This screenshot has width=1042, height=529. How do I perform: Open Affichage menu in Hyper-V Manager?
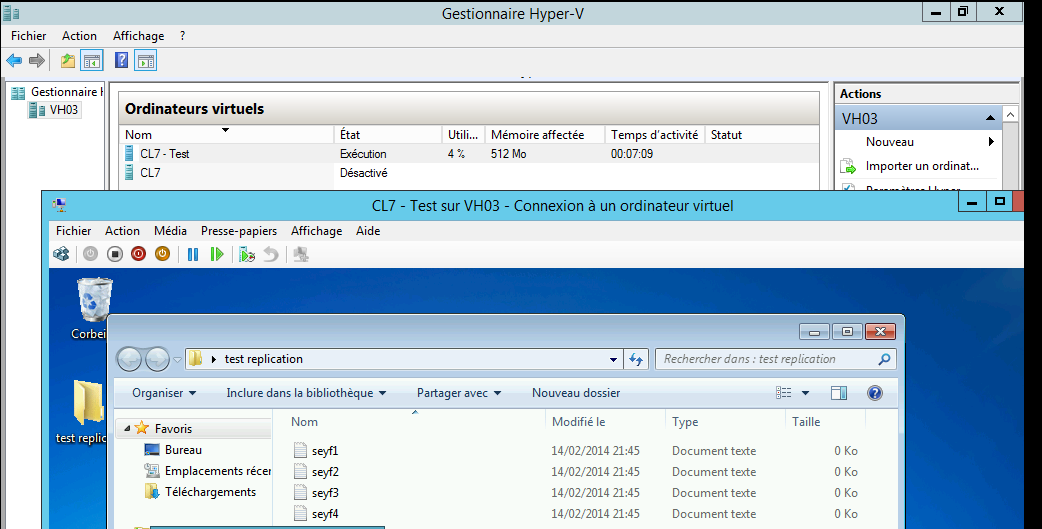[138, 36]
